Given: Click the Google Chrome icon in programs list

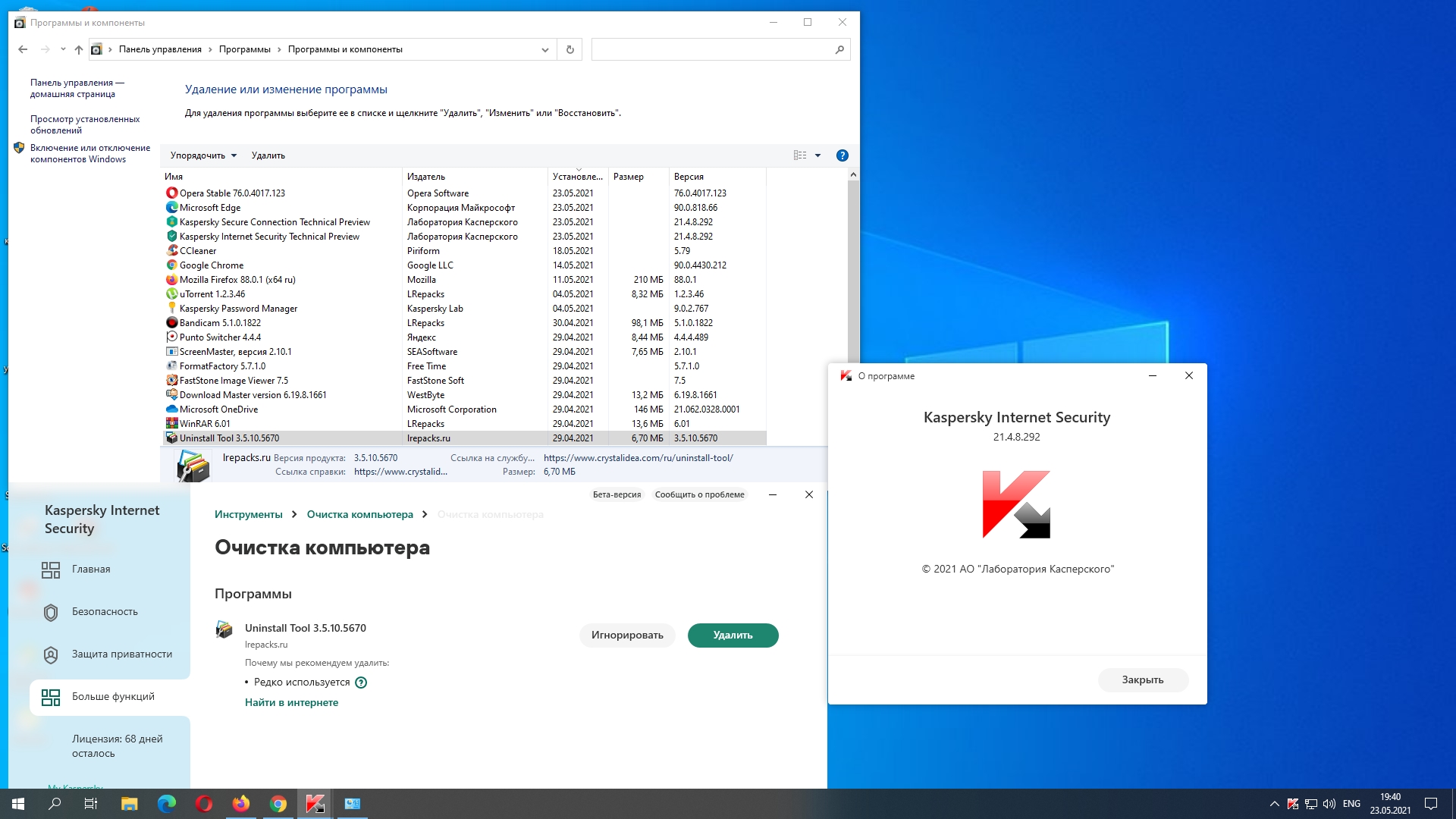Looking at the screenshot, I should click(x=172, y=265).
